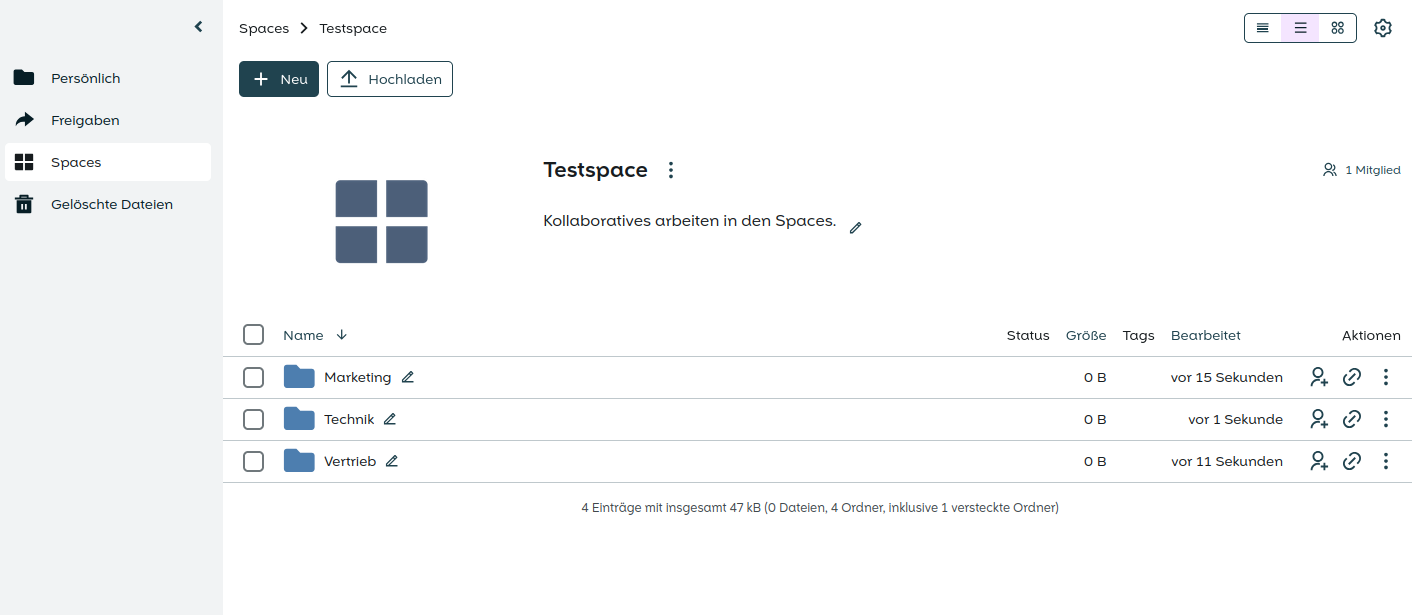Create a link for the Vertrieb folder
The height and width of the screenshot is (615, 1412).
(x=1352, y=461)
